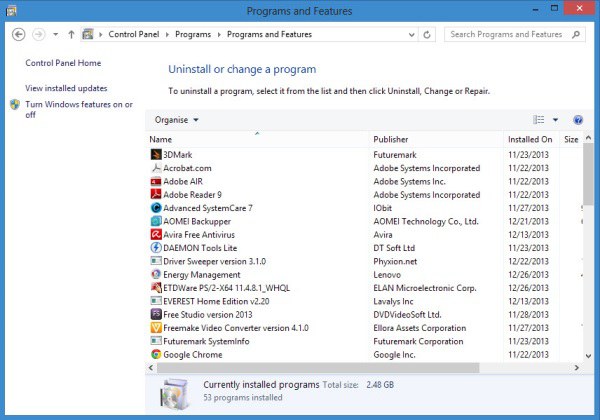Click the vertical scrollbar down arrow

click(589, 355)
